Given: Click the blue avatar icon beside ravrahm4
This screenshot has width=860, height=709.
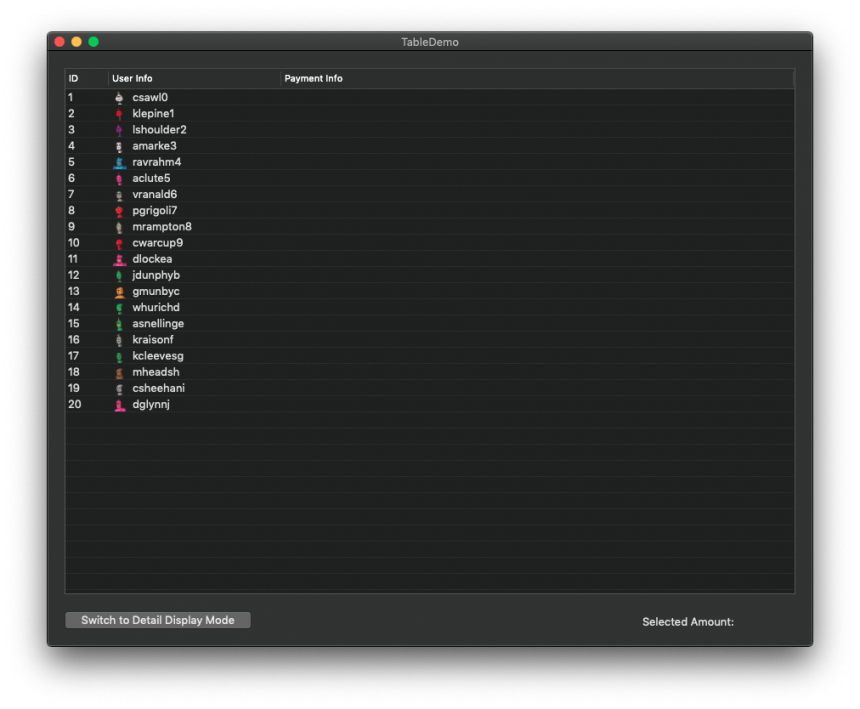Looking at the screenshot, I should tap(120, 161).
